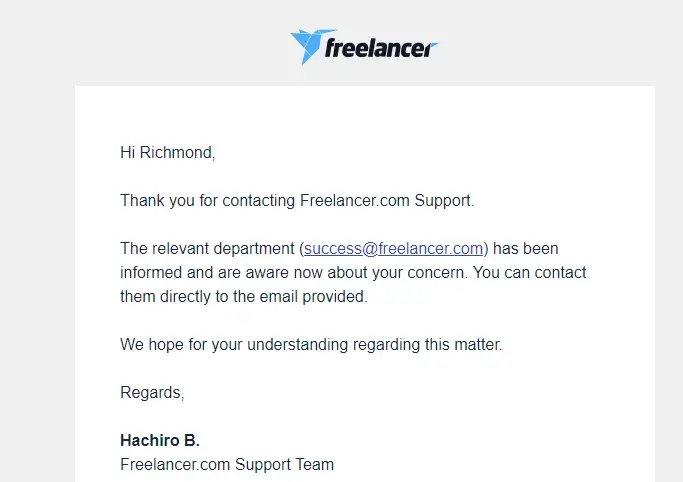Click the name Richmond in the greeting

[x=176, y=152]
